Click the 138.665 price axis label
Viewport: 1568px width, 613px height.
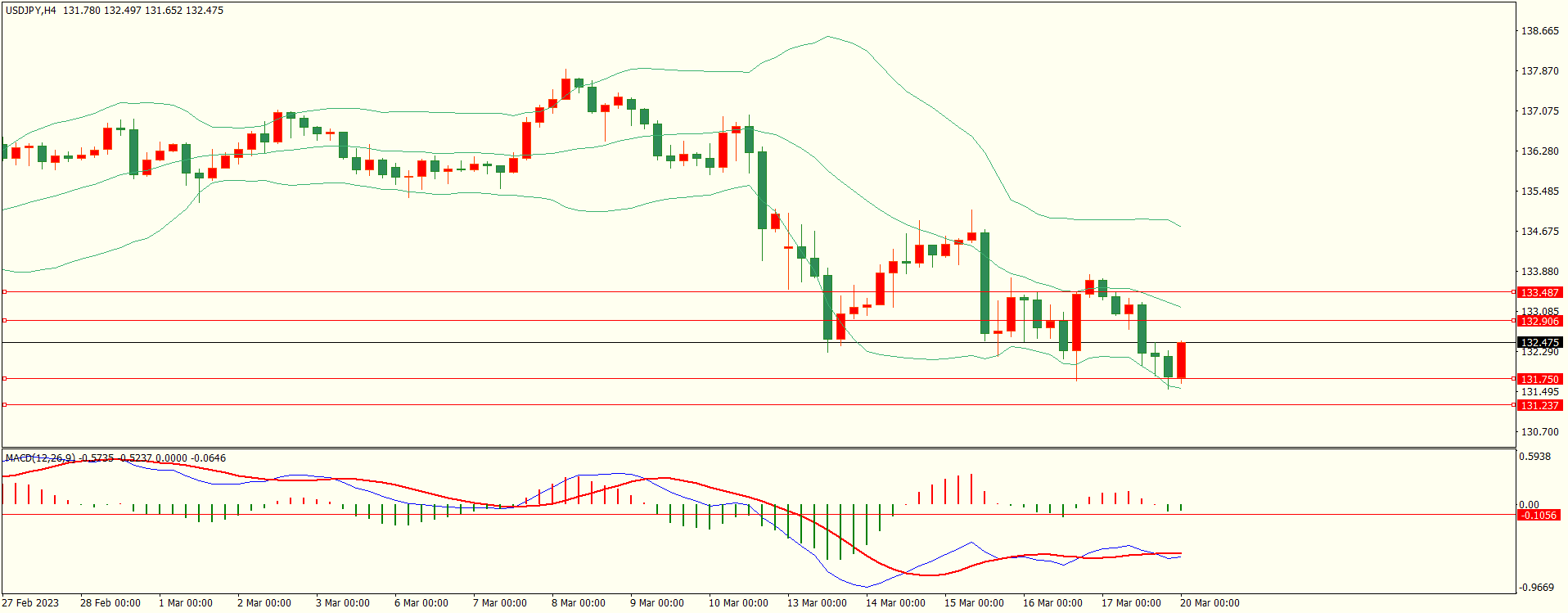[1539, 31]
